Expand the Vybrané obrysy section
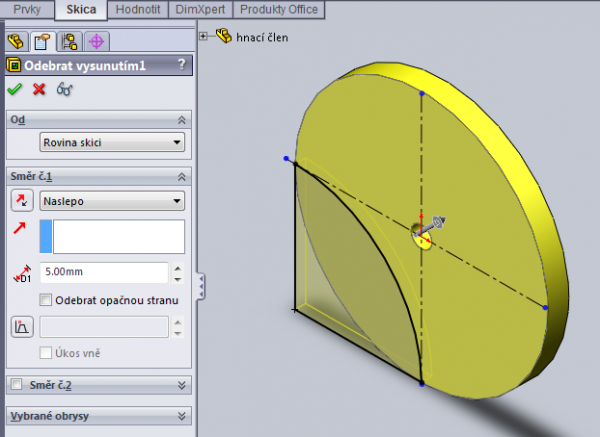This screenshot has height=437, width=600. tap(181, 416)
